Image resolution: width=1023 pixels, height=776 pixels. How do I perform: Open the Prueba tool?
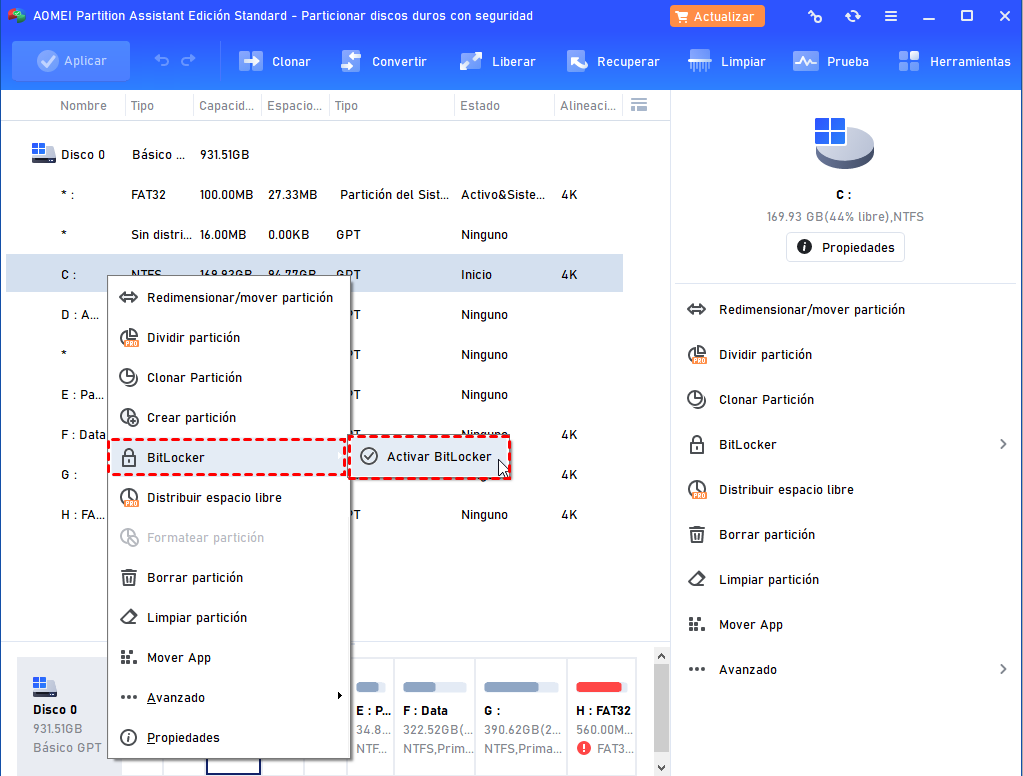[x=831, y=61]
